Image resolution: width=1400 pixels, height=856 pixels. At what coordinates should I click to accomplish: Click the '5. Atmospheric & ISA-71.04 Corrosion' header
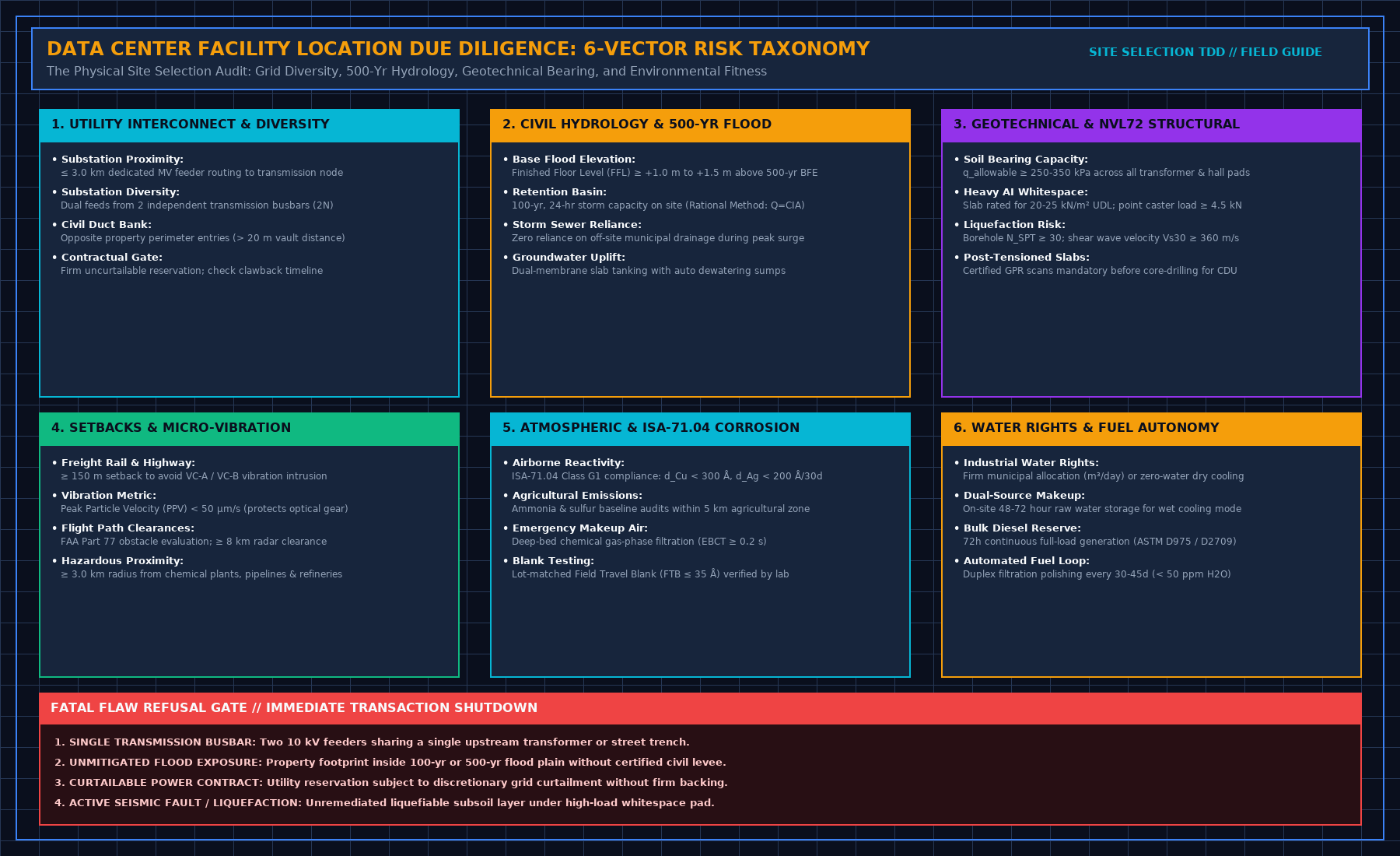(700, 429)
